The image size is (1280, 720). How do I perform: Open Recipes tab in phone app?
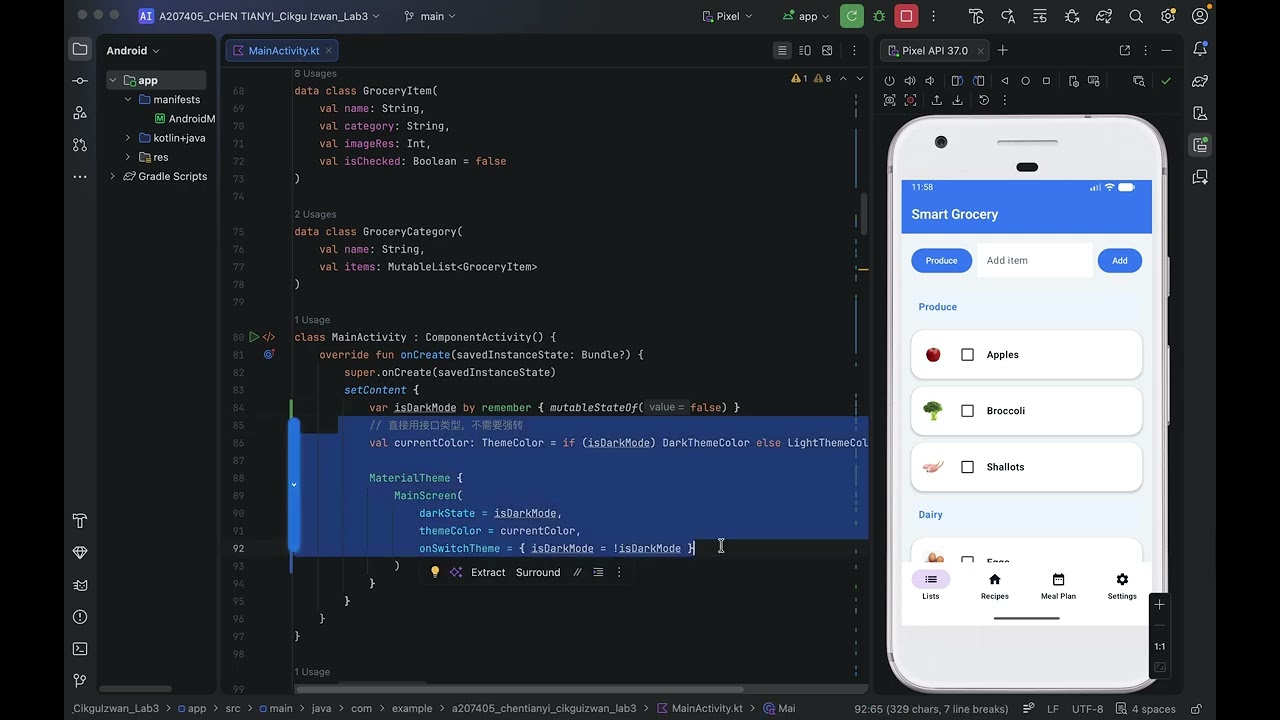[994, 586]
